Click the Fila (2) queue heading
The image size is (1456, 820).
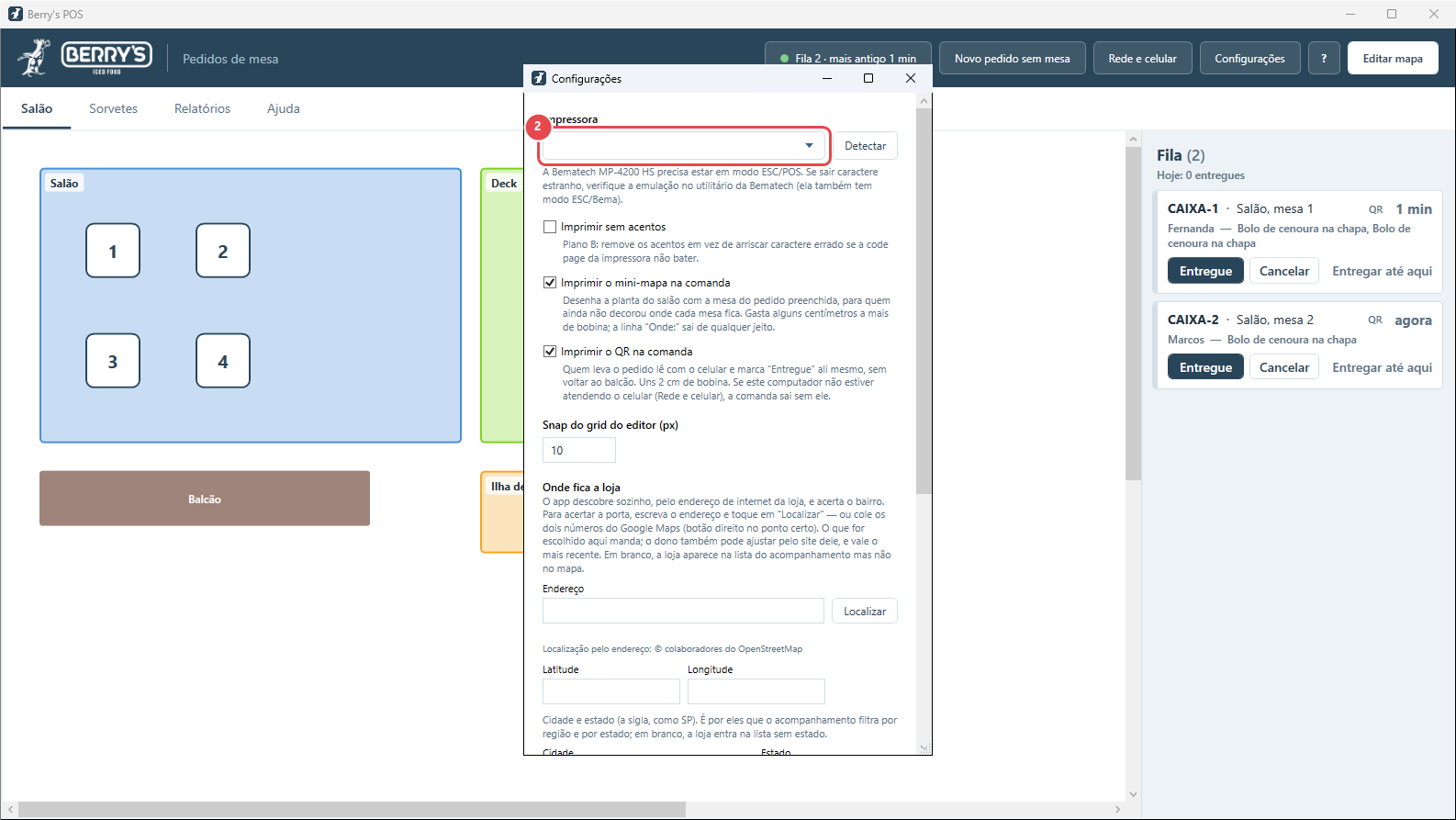(1181, 155)
